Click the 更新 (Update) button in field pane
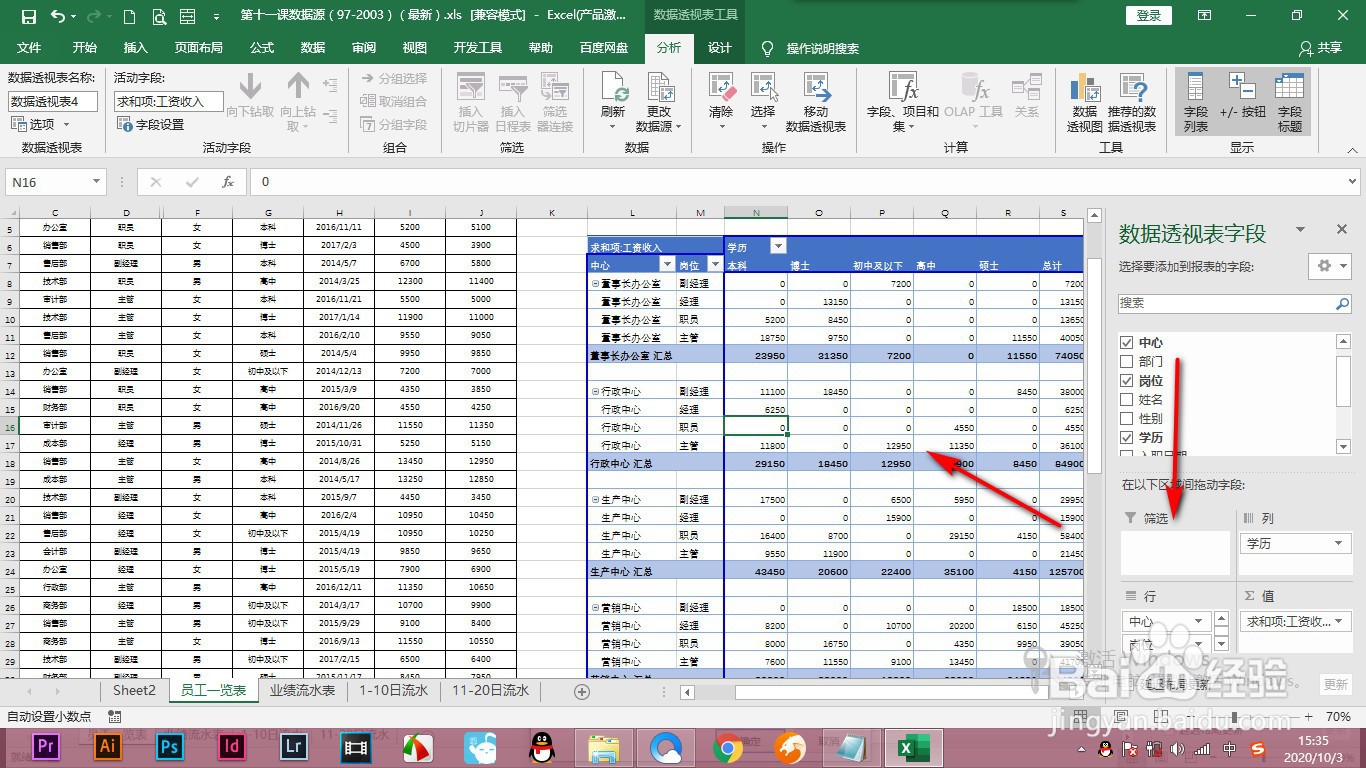Image resolution: width=1366 pixels, height=768 pixels. click(1336, 684)
